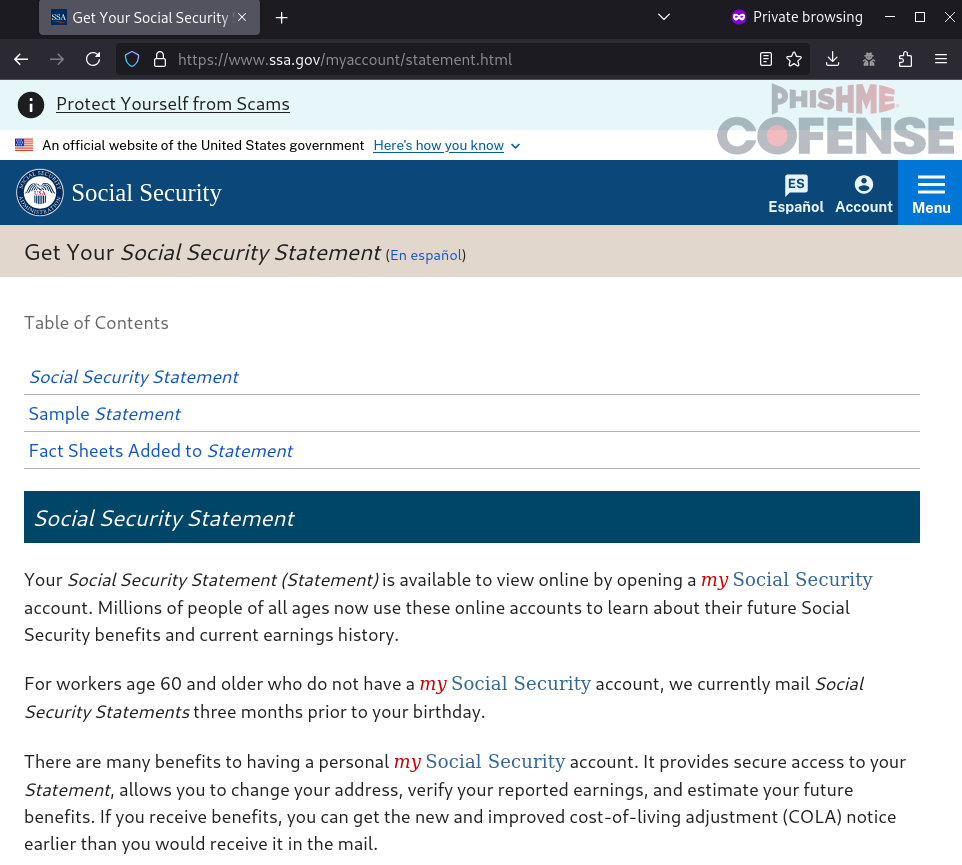Reload the page
Viewport: 962px width, 865px height.
93,59
